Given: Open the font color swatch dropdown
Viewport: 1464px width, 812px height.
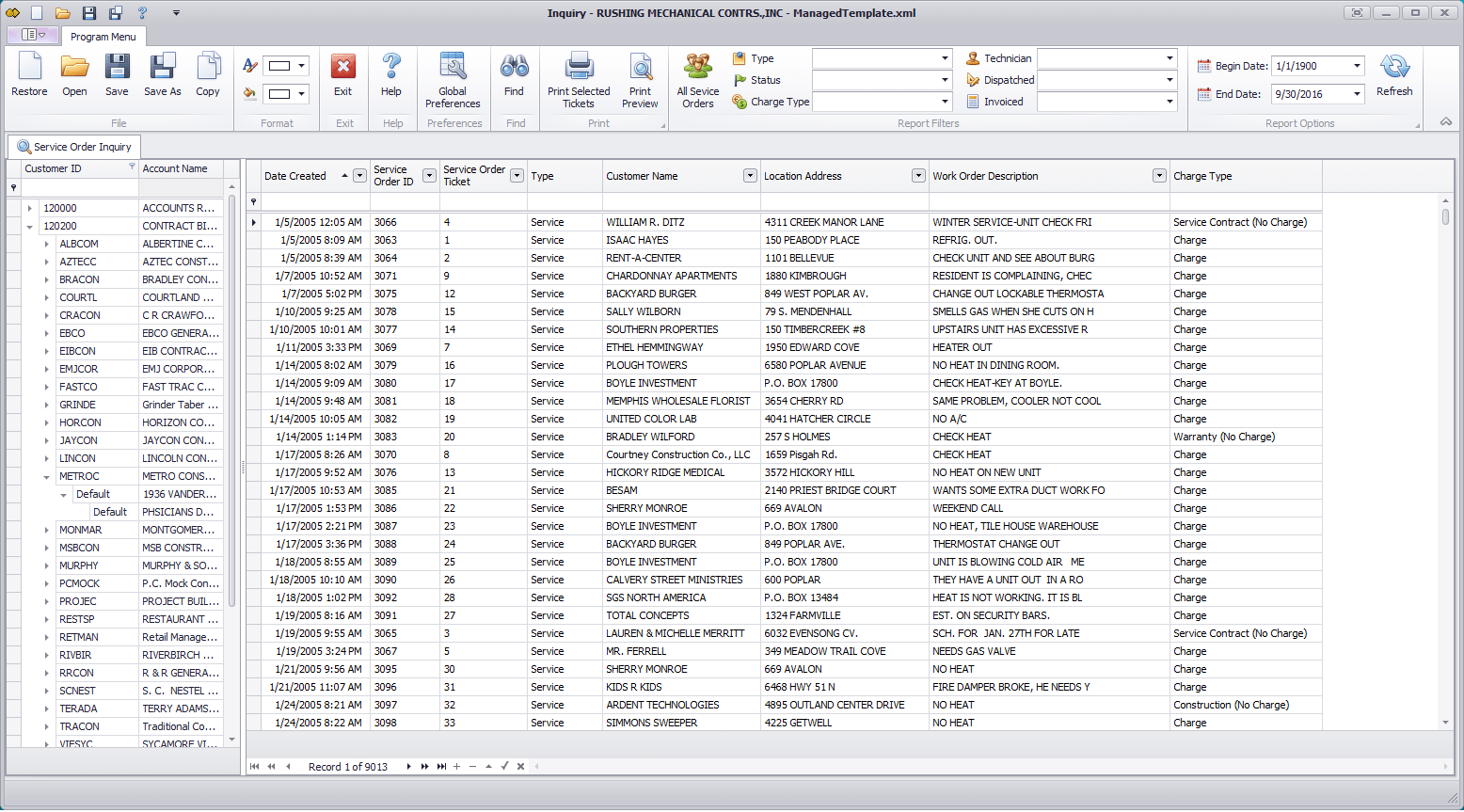Looking at the screenshot, I should (301, 66).
